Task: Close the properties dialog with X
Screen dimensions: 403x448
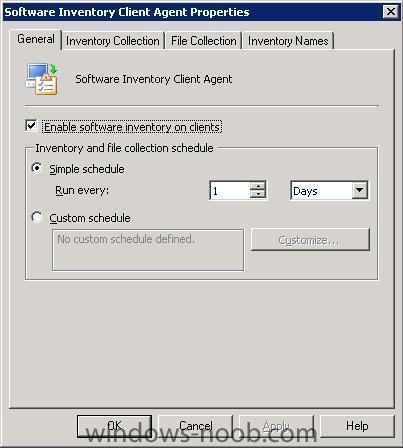Action: pos(390,12)
